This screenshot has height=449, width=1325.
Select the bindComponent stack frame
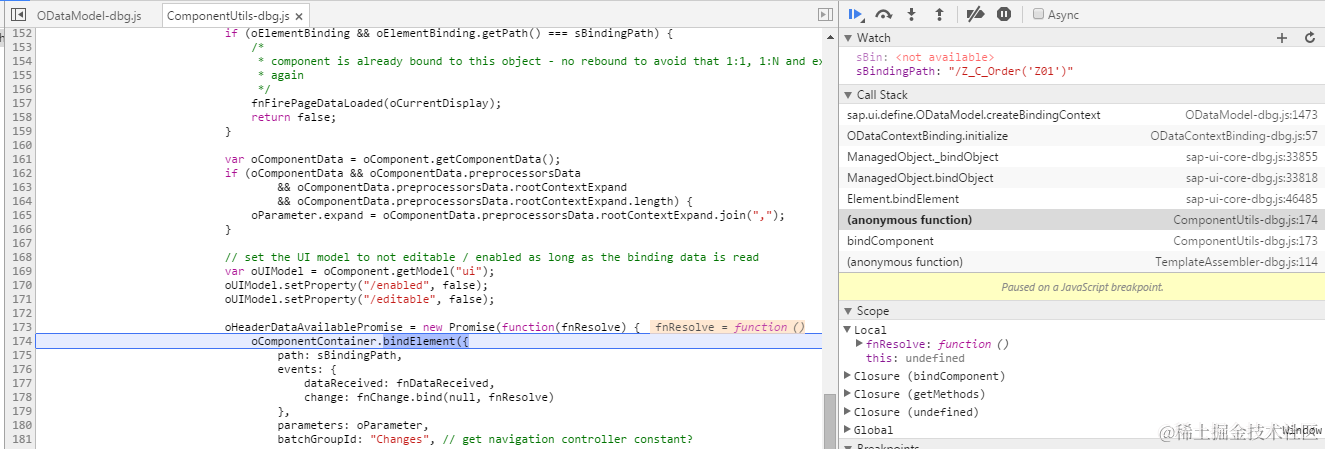pyautogui.click(x=1082, y=241)
